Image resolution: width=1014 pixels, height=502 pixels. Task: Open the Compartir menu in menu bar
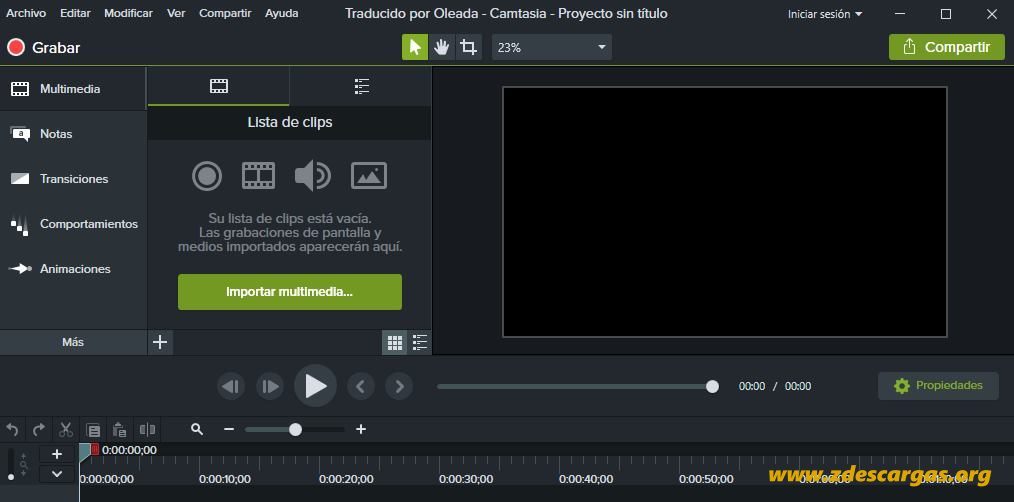(x=225, y=13)
